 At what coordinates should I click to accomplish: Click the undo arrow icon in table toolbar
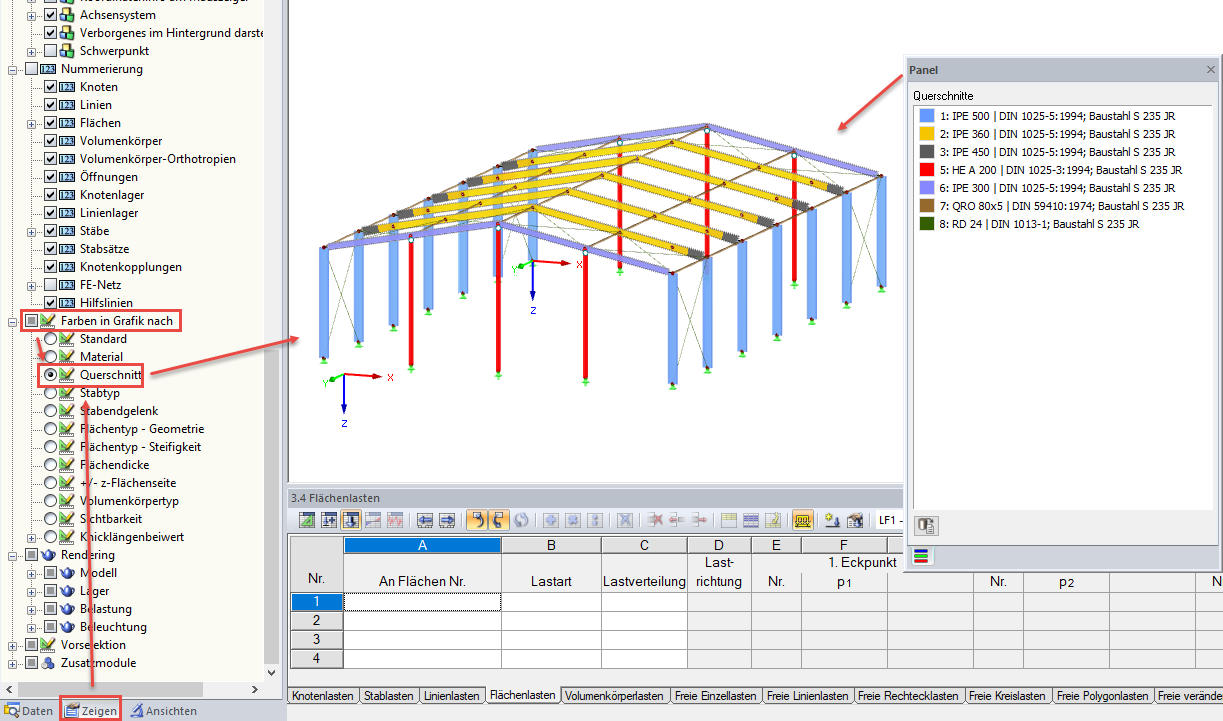tap(478, 520)
